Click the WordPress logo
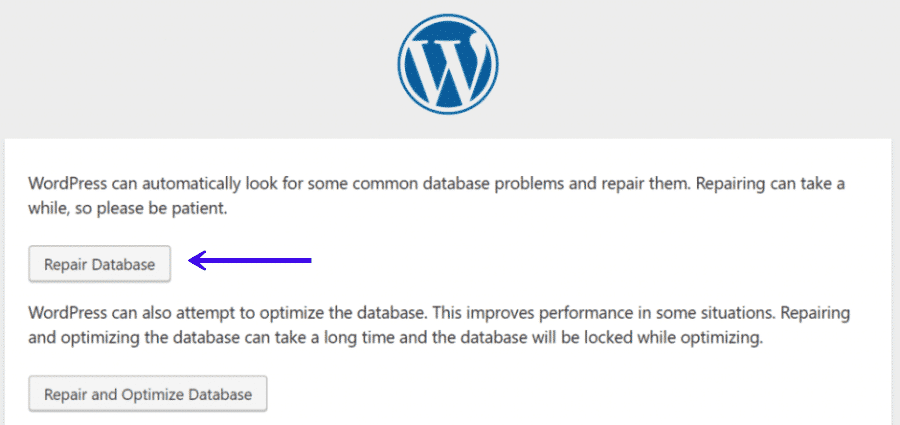The image size is (900, 425). (x=448, y=62)
